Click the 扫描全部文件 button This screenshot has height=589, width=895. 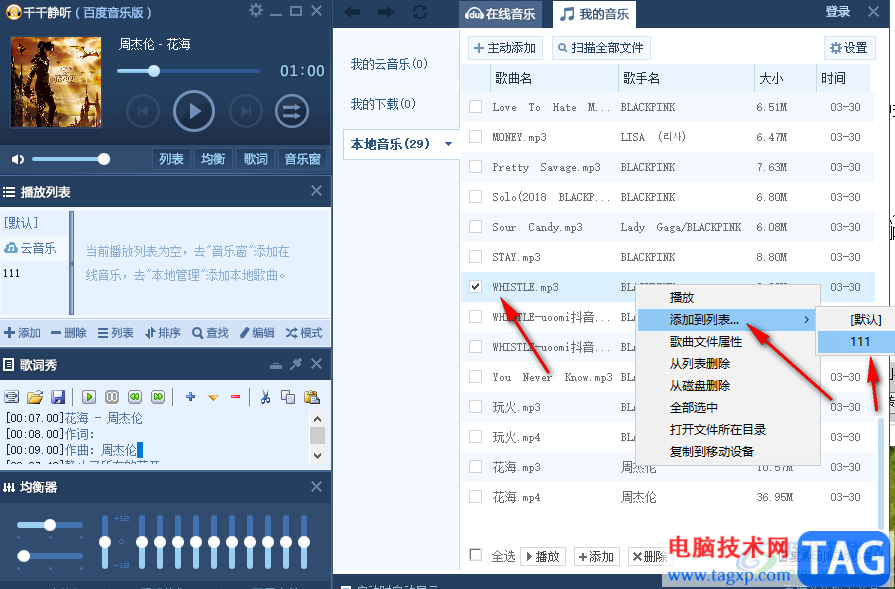tap(601, 48)
